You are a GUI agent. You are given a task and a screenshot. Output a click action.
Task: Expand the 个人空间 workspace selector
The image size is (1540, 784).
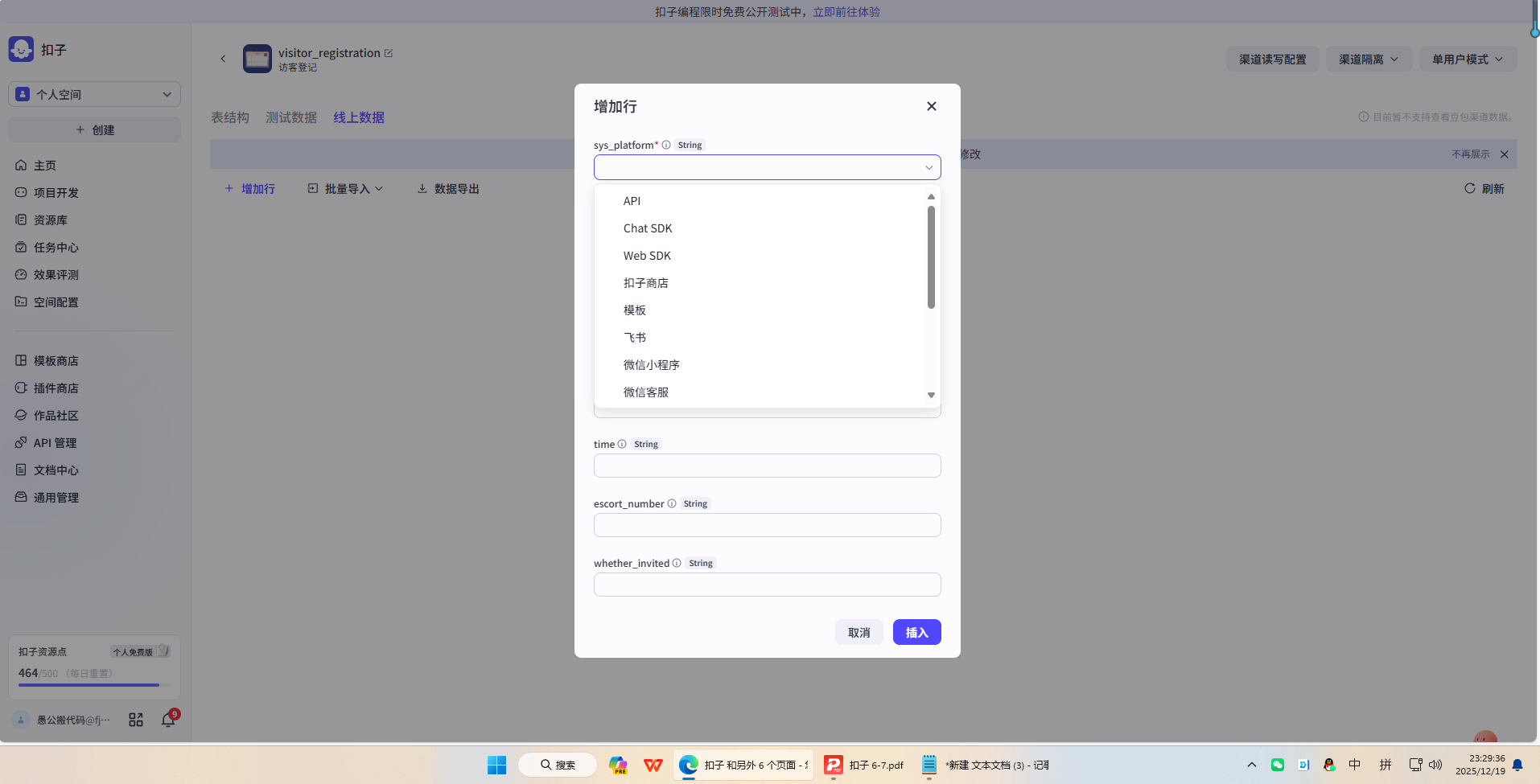93,94
